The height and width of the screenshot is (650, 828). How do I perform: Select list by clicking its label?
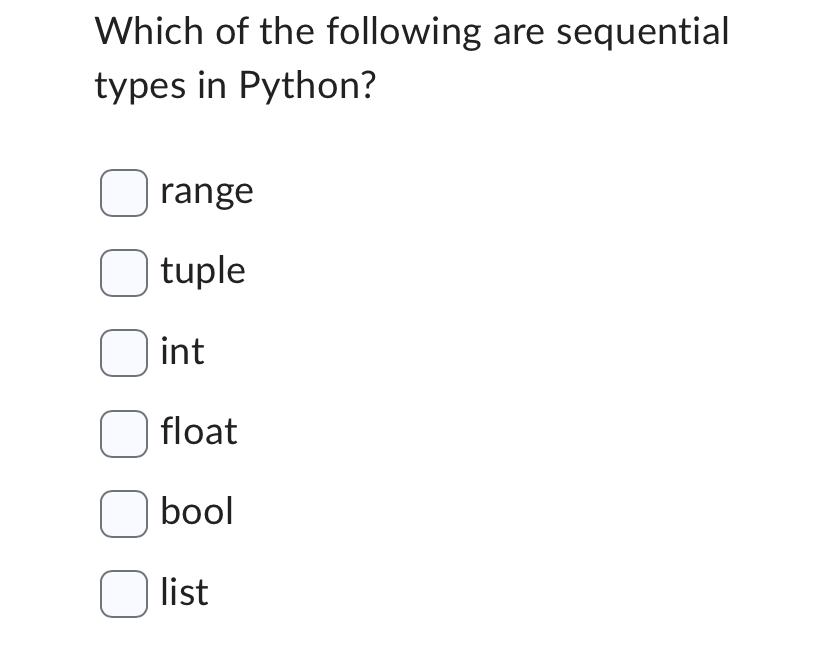[183, 592]
